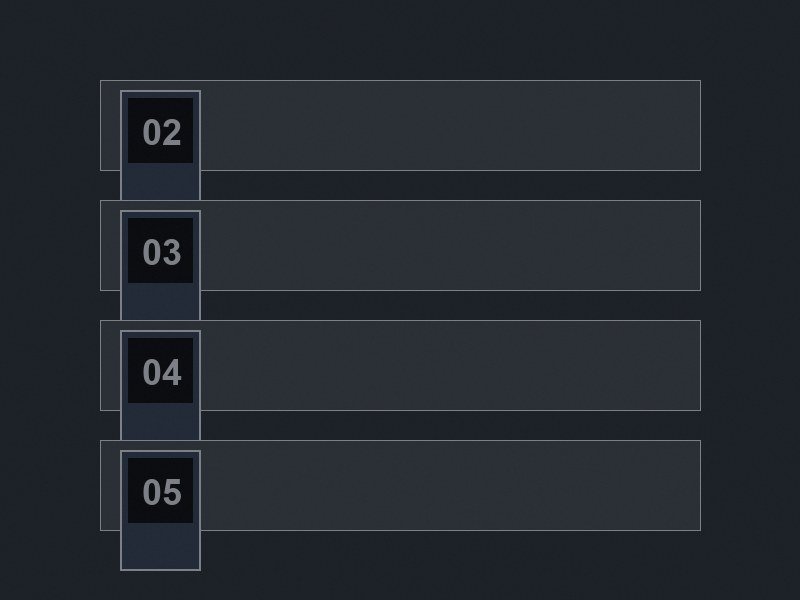The height and width of the screenshot is (600, 800).
Task: Select the 05 number tile
Action: tap(160, 490)
